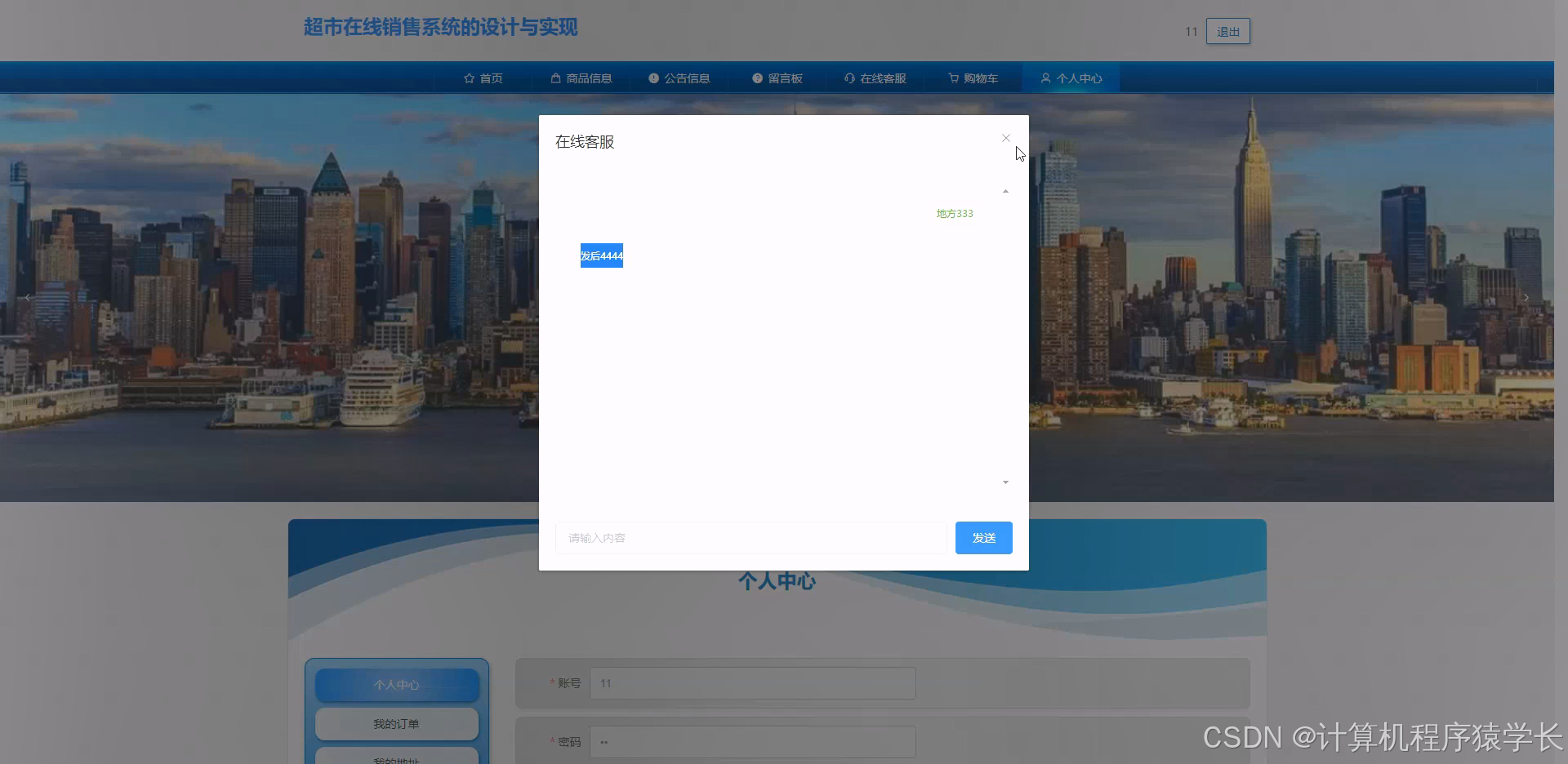Open 我的订单 in the sidebar
Image resolution: width=1568 pixels, height=764 pixels.
coord(396,723)
